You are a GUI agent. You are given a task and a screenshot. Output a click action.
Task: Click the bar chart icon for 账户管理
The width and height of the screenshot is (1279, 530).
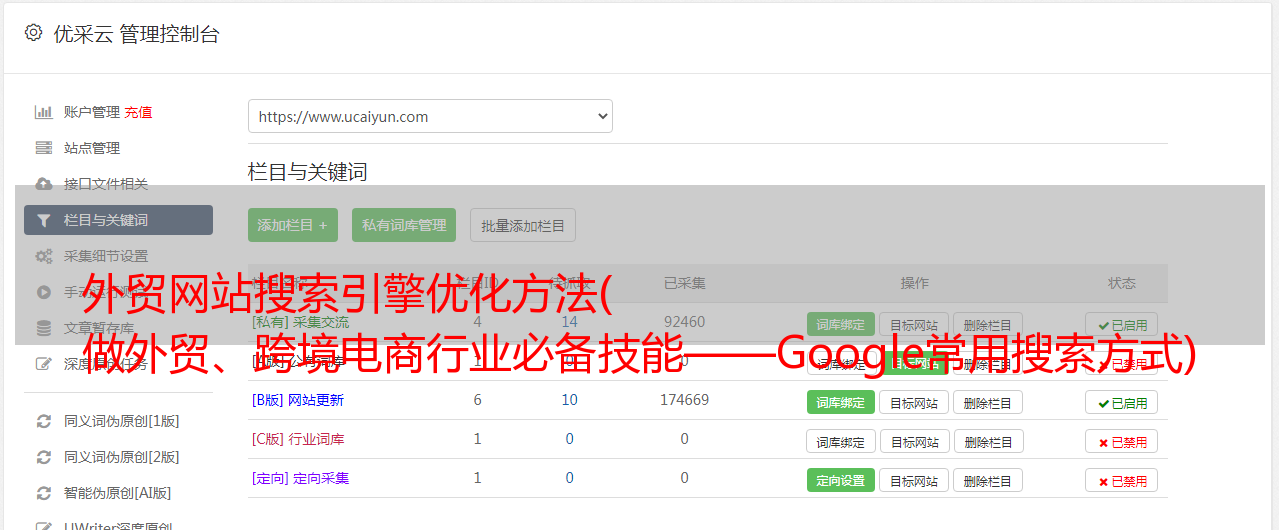click(44, 112)
